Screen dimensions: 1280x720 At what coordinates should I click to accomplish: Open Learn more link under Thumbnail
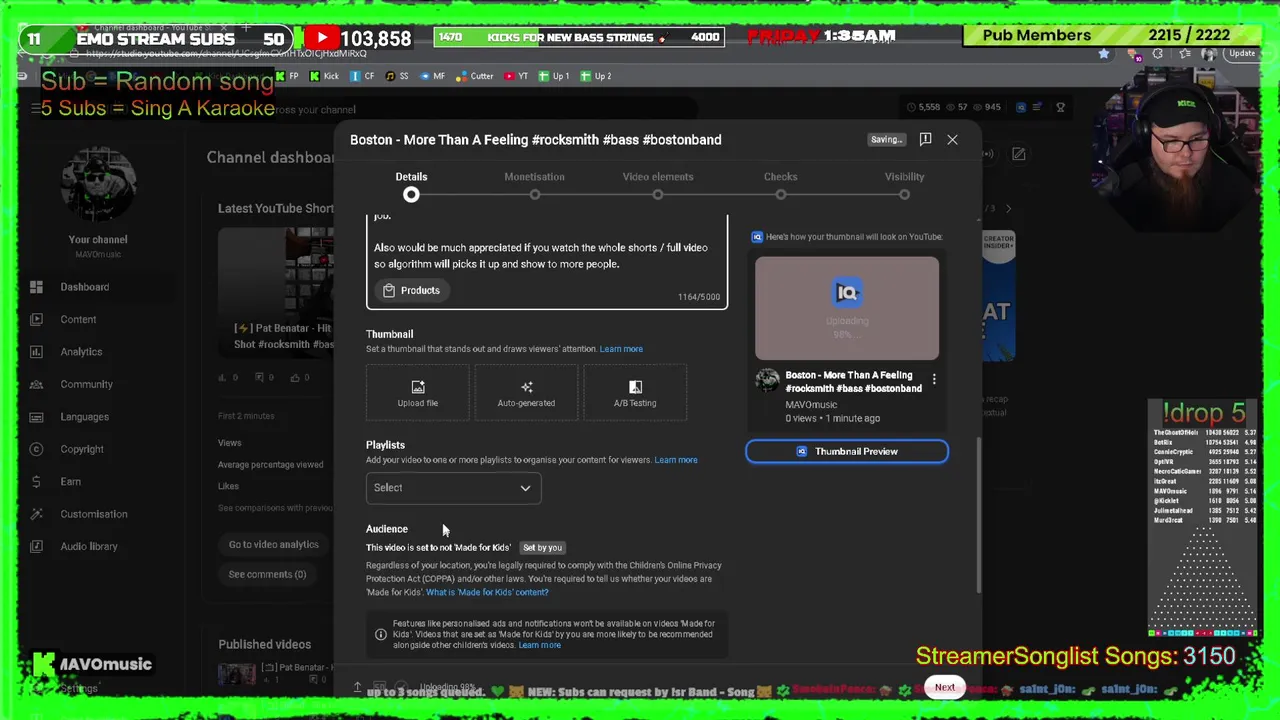[x=621, y=349]
